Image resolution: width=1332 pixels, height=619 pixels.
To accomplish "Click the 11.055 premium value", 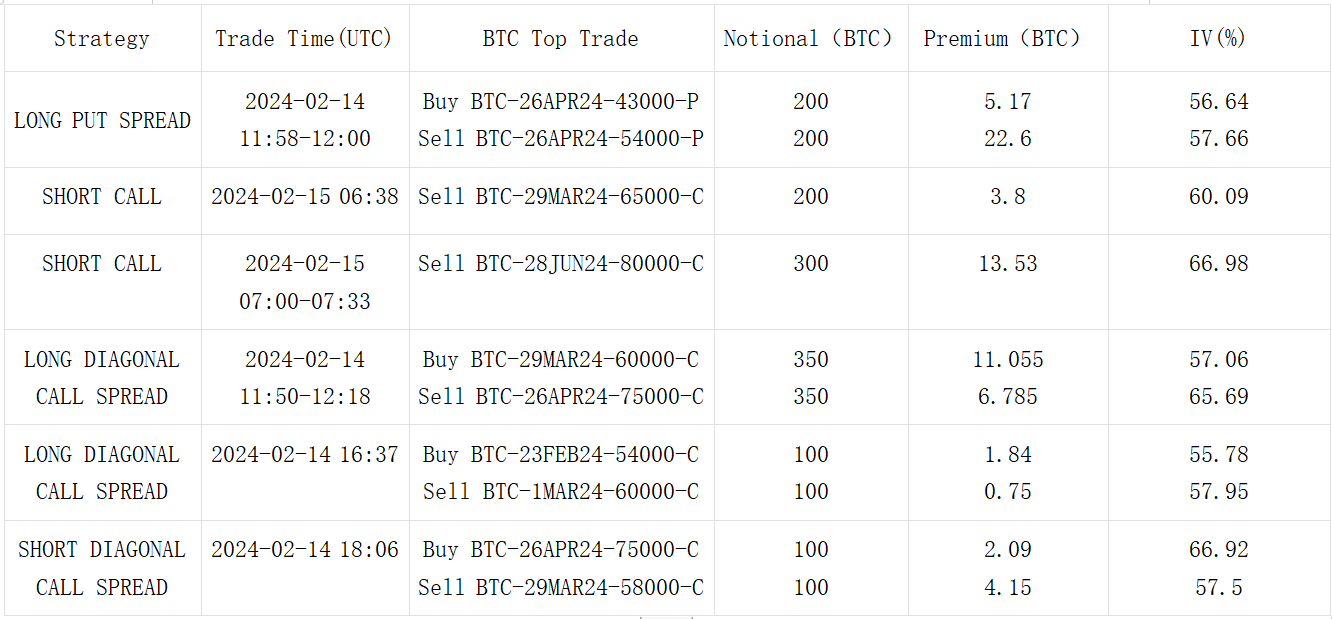I will 1007,360.
